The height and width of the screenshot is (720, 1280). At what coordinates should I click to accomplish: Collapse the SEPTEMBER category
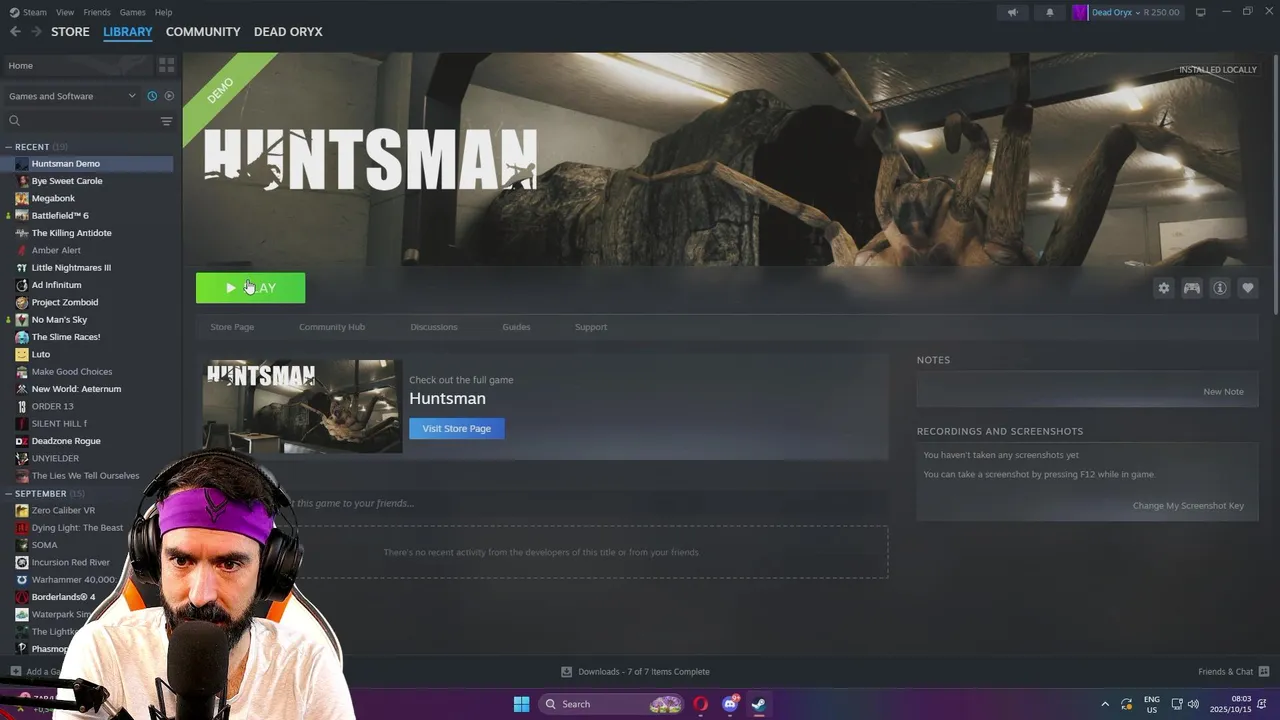coord(8,494)
